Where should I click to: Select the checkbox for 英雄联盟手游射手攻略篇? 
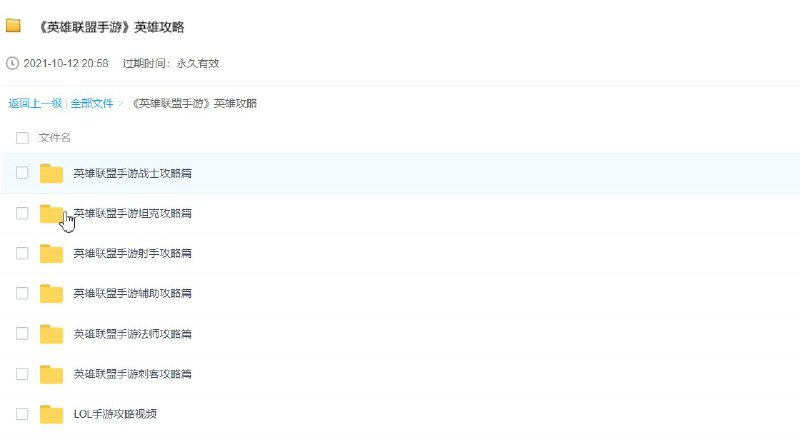point(22,254)
